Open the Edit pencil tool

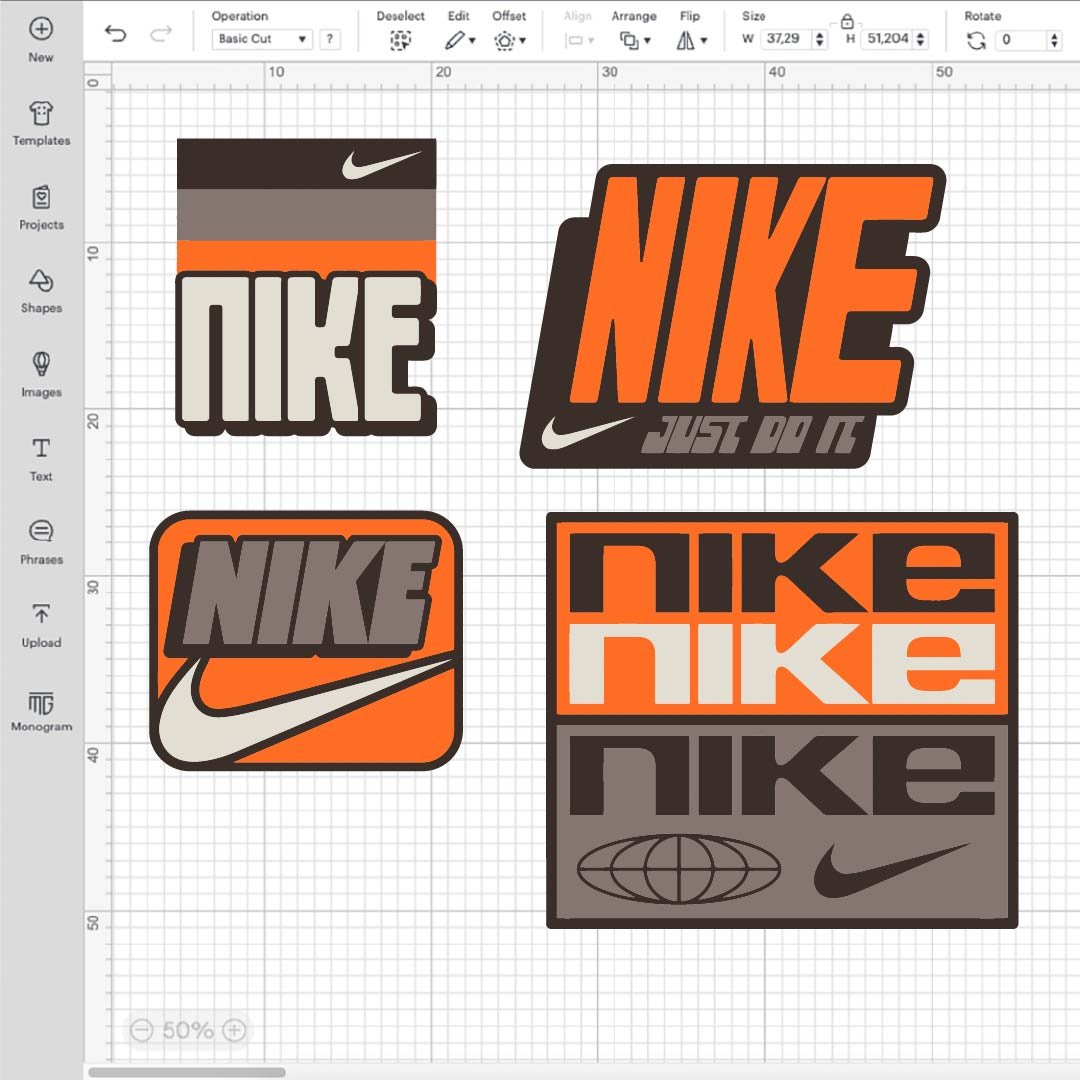pyautogui.click(x=454, y=41)
